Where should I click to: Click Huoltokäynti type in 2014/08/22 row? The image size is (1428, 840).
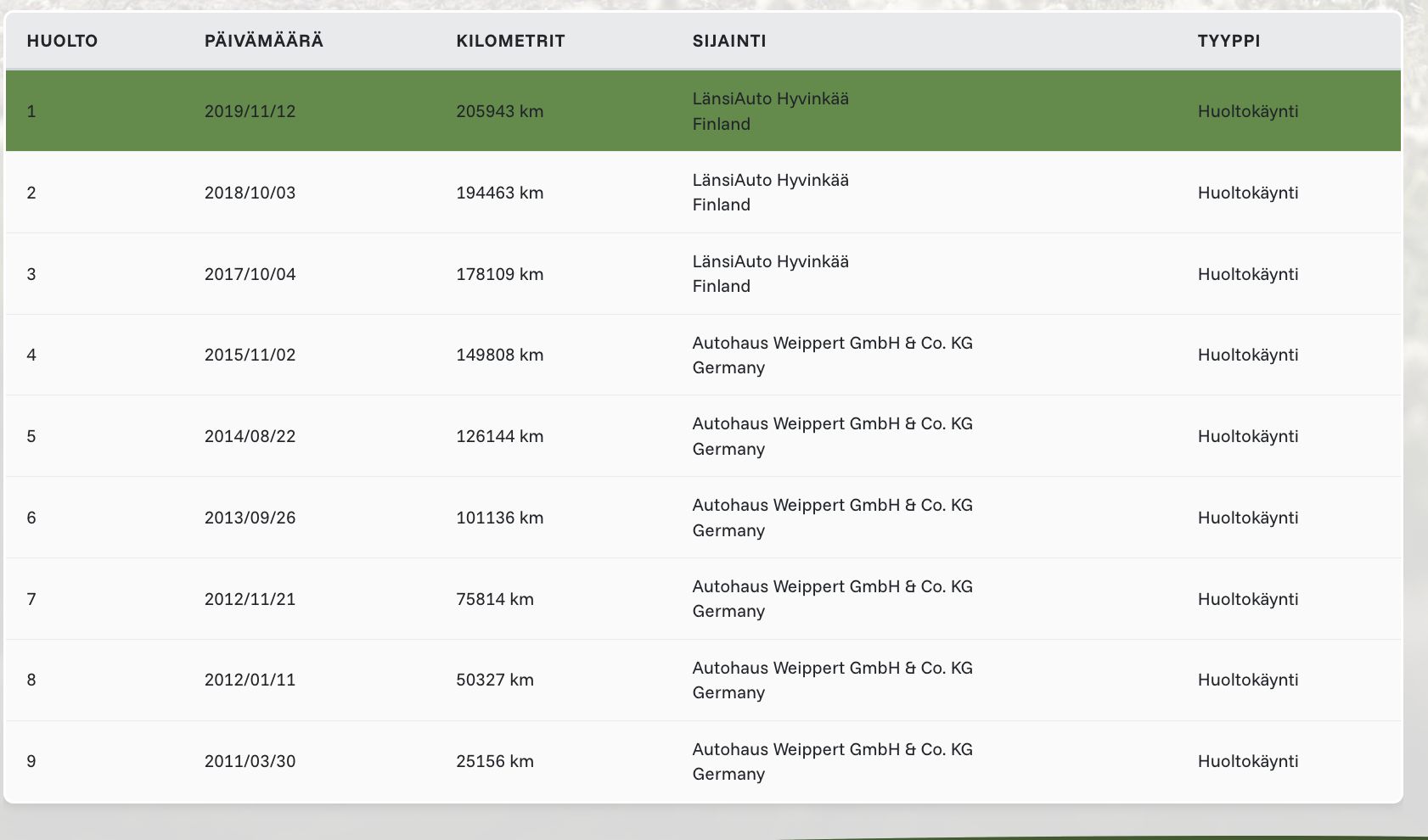click(x=1248, y=436)
